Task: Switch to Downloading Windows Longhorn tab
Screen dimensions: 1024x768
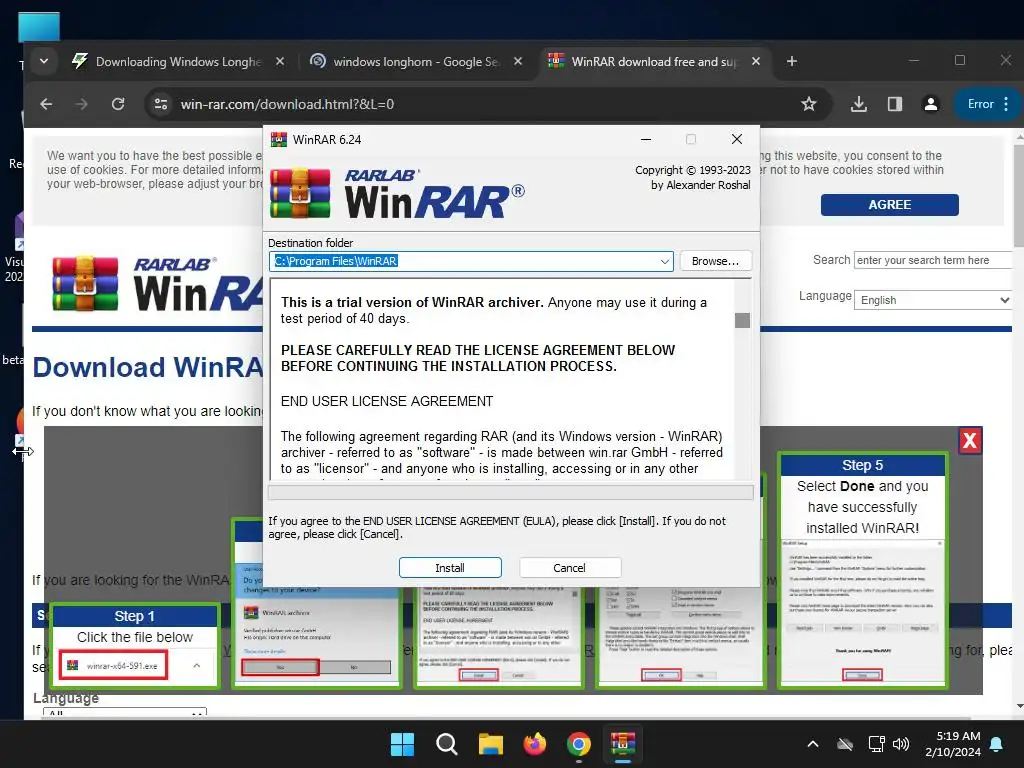Action: pyautogui.click(x=176, y=61)
